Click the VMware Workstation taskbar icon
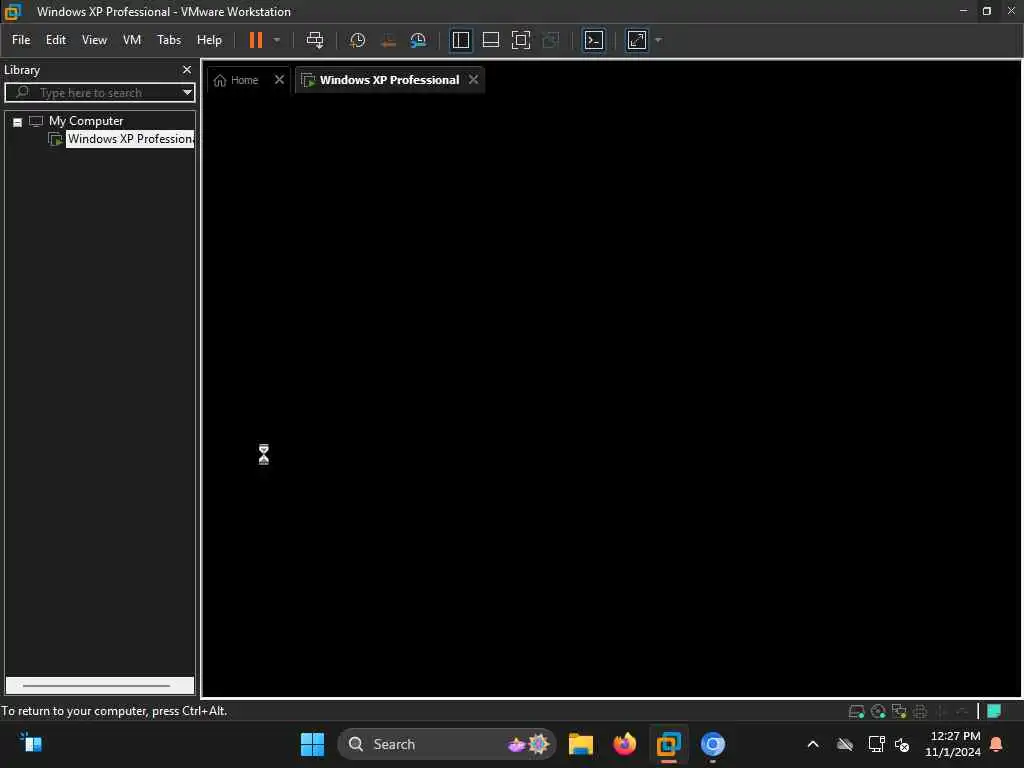The image size is (1024, 768). click(669, 744)
